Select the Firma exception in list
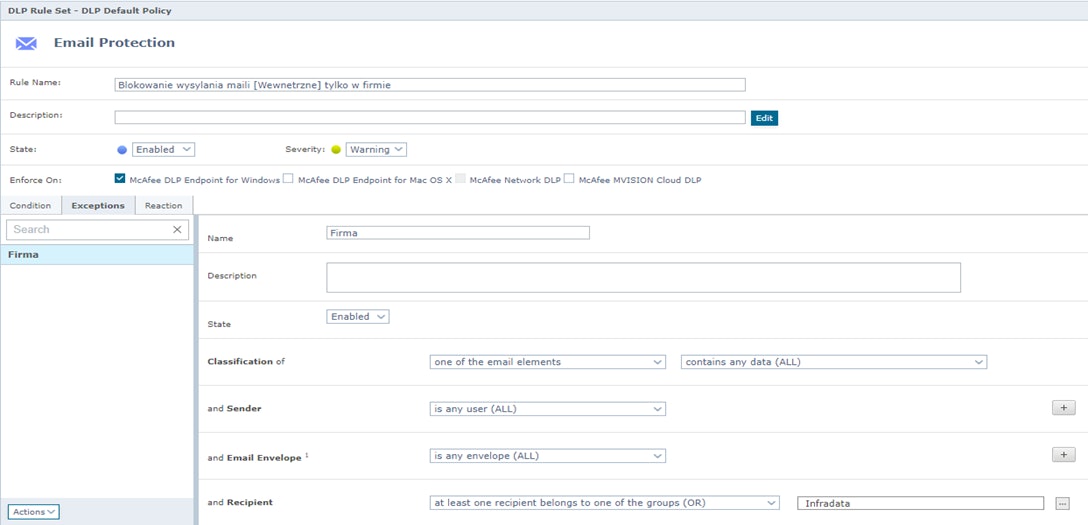This screenshot has width=1088, height=525. pos(98,255)
